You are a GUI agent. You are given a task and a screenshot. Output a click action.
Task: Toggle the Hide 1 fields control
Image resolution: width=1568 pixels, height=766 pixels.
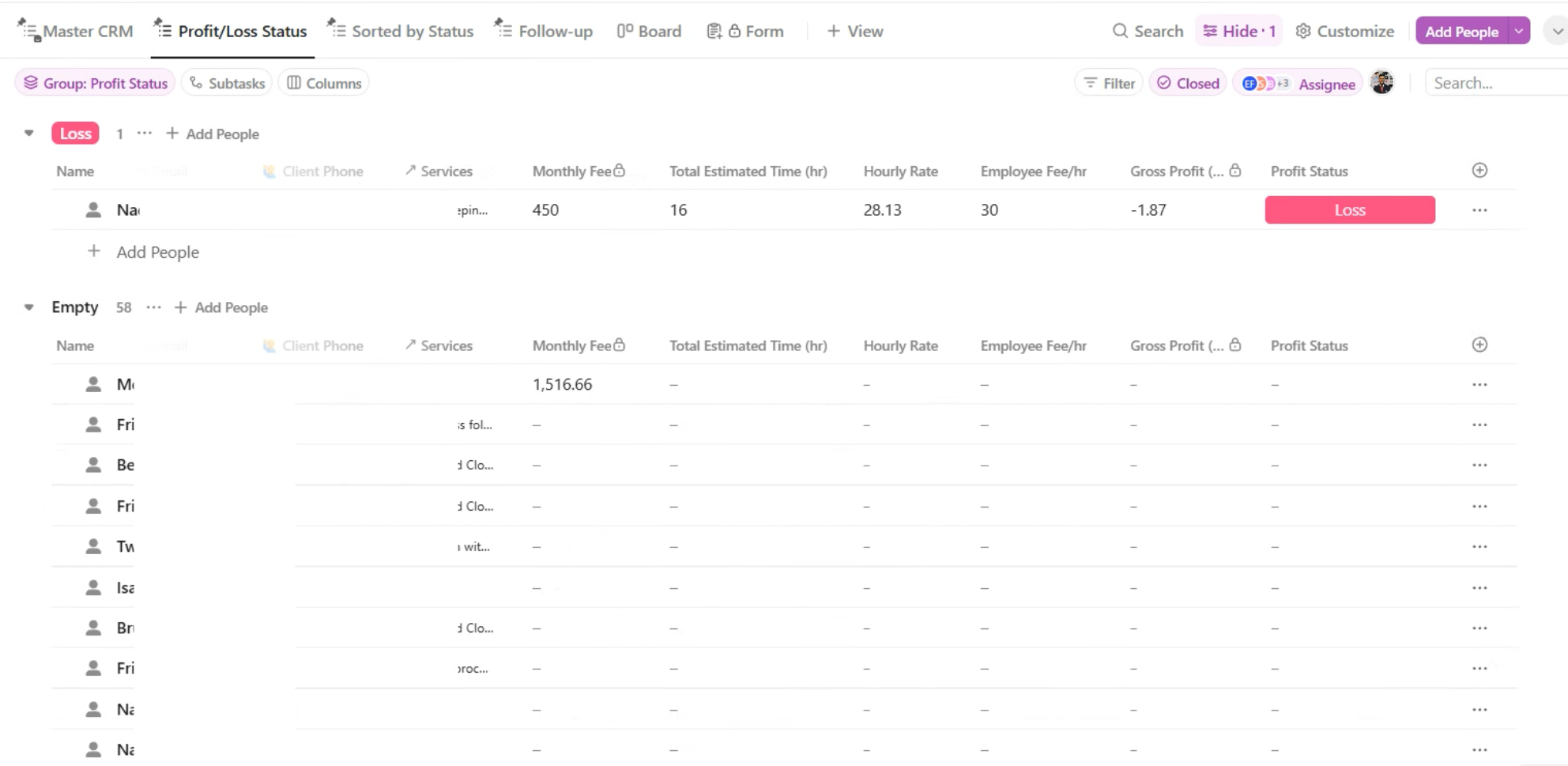point(1239,31)
